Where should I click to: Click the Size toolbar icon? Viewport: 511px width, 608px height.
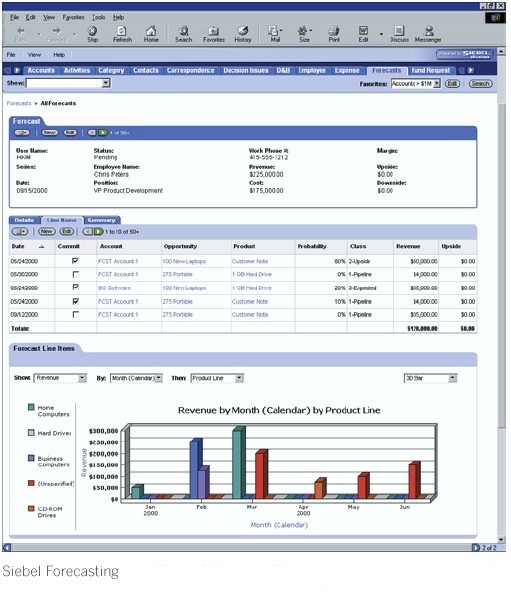point(303,31)
